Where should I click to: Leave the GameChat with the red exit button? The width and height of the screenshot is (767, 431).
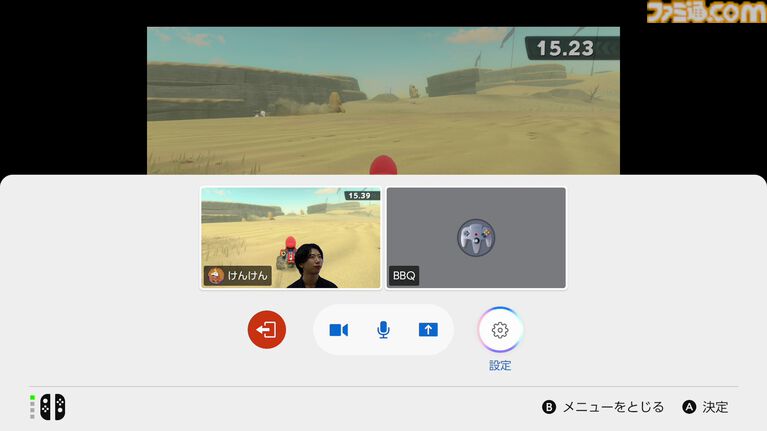click(267, 330)
